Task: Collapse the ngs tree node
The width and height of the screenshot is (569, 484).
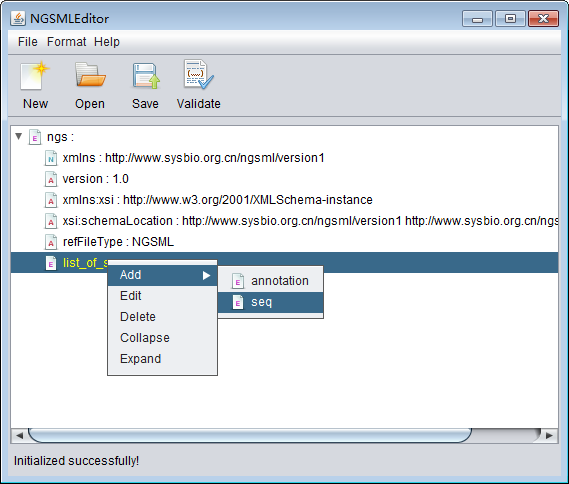Action: click(19, 136)
